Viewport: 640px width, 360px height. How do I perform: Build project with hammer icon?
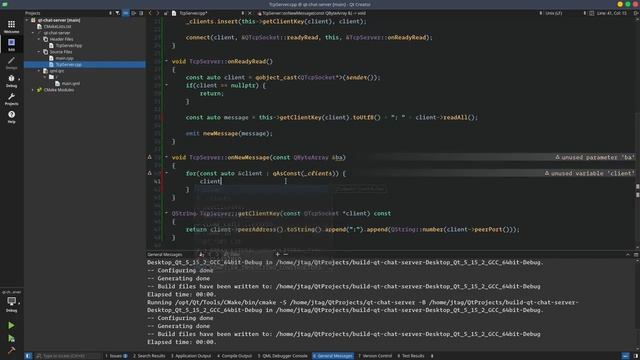[x=11, y=350]
